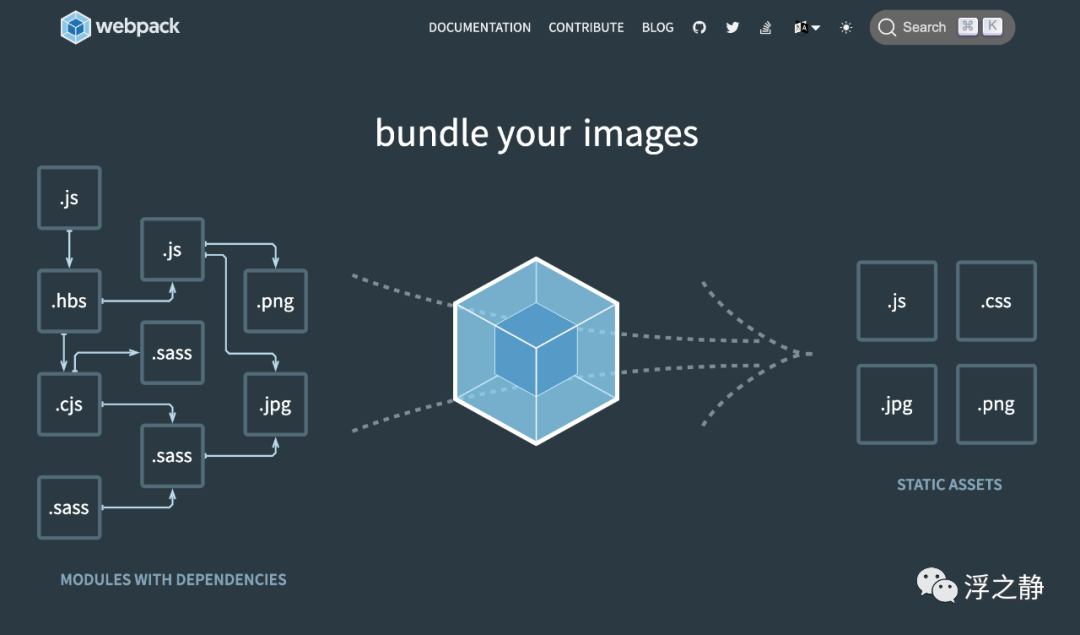1080x635 pixels.
Task: Open the DOCUMENTATION nav item
Action: point(479,28)
